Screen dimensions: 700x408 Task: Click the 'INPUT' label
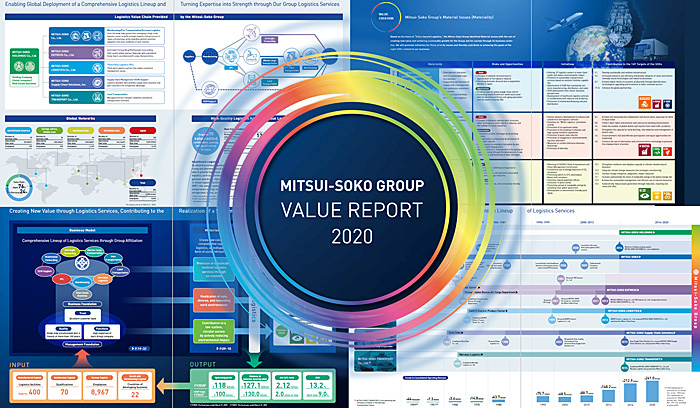tap(19, 365)
